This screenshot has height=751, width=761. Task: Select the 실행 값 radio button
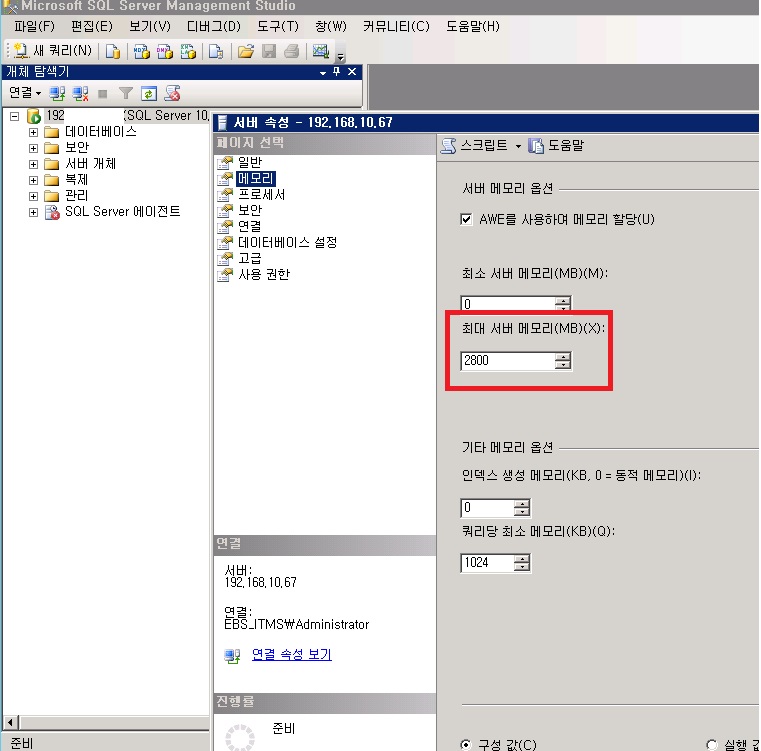click(711, 744)
